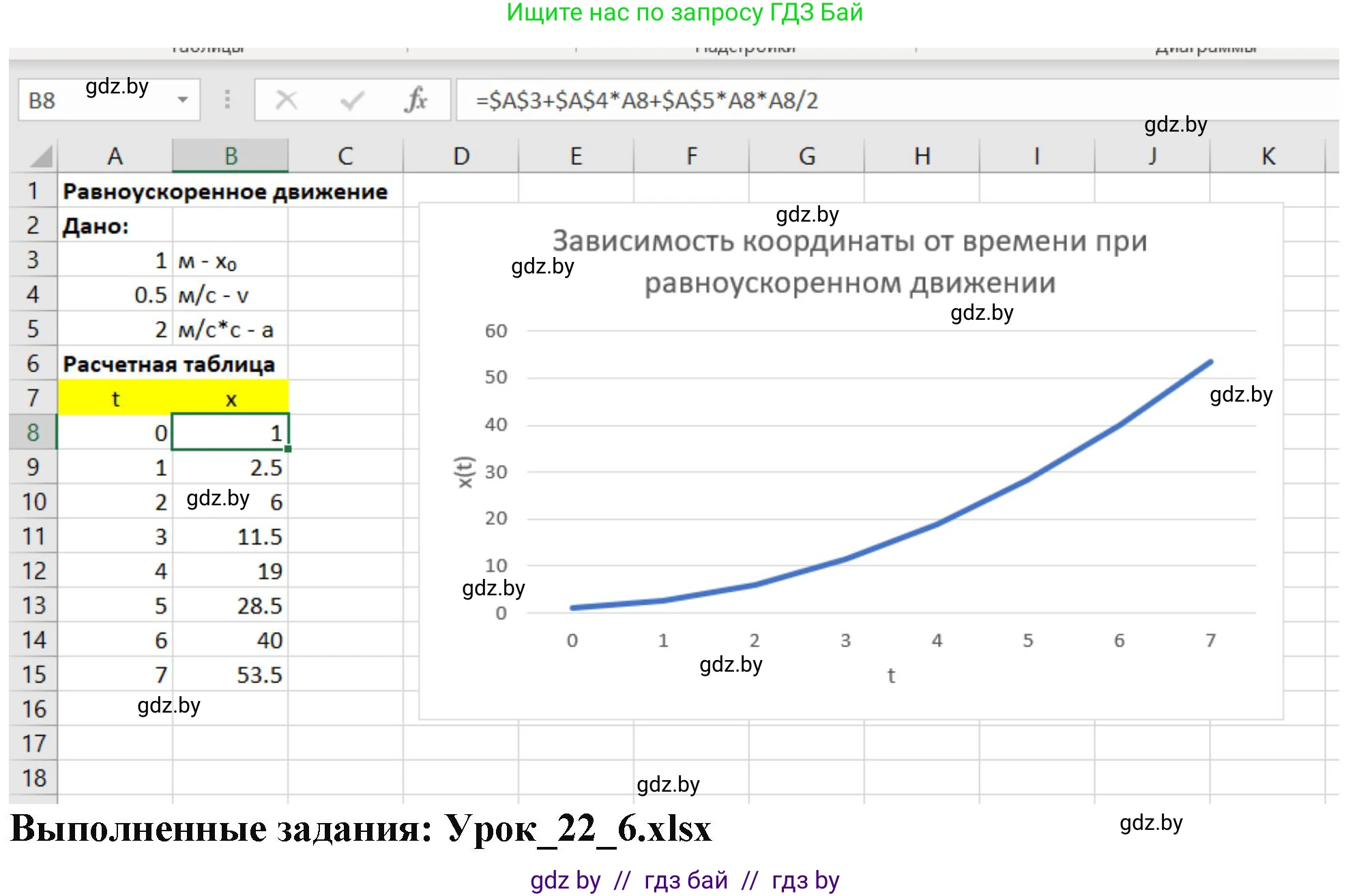Select column B header
Viewport: 1372px width, 896px height.
[231, 156]
